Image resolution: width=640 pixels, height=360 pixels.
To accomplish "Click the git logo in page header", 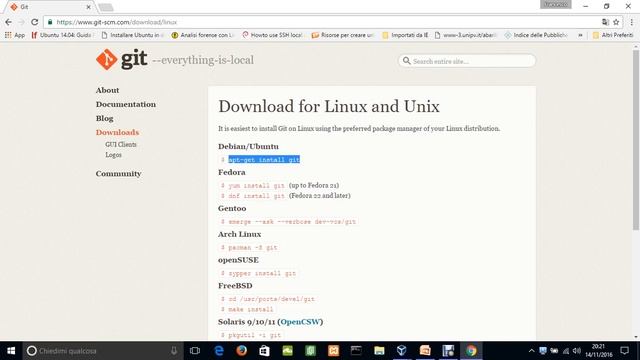I will click(x=122, y=60).
